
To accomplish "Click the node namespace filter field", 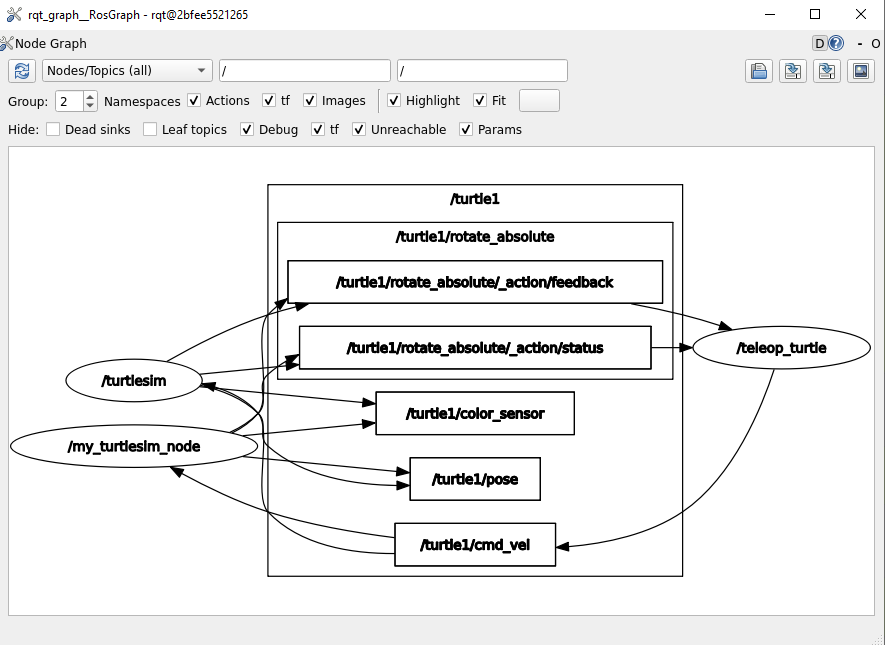I will pyautogui.click(x=305, y=71).
